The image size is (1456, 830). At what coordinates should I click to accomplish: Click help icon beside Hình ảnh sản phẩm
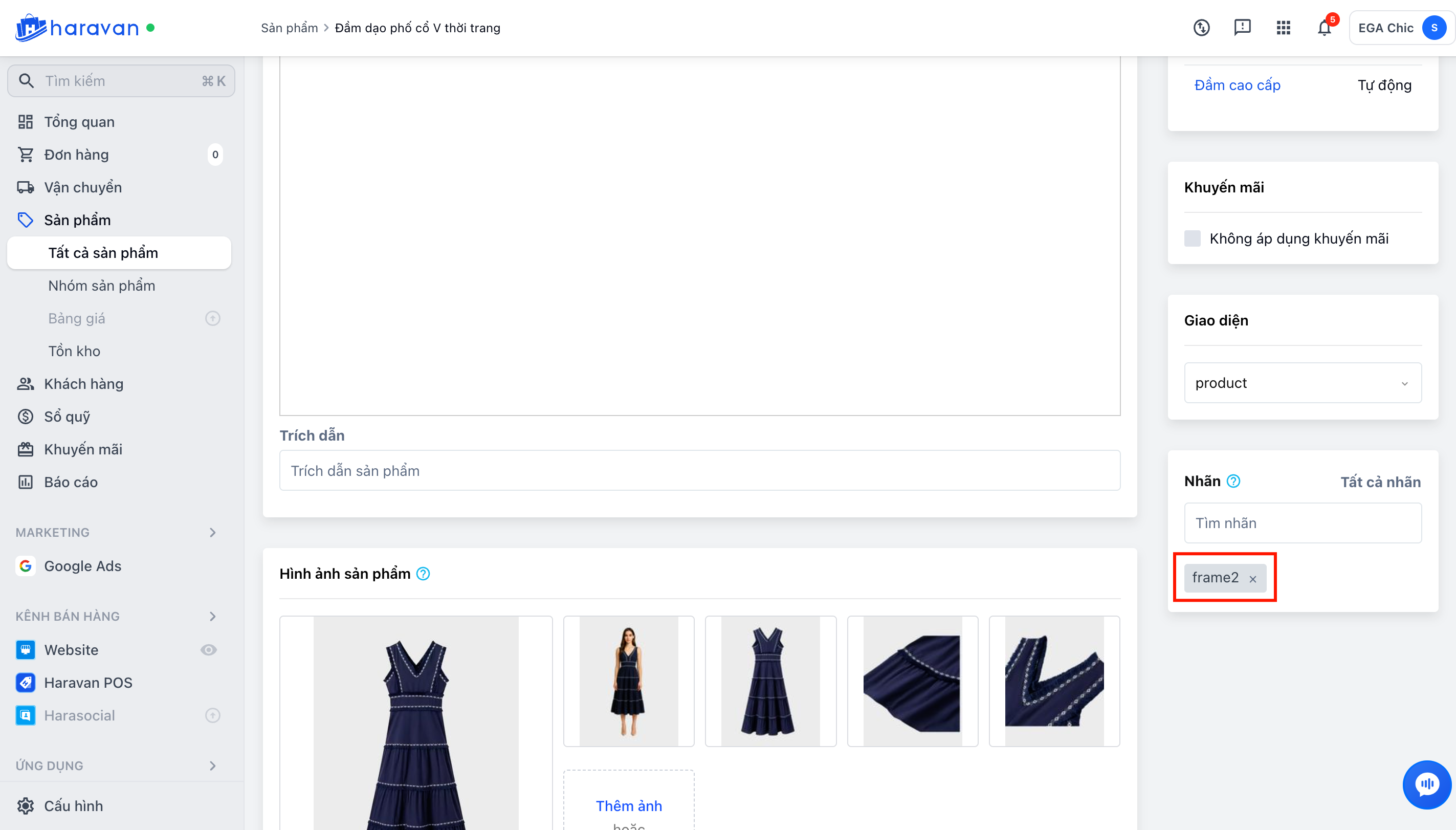coord(423,574)
